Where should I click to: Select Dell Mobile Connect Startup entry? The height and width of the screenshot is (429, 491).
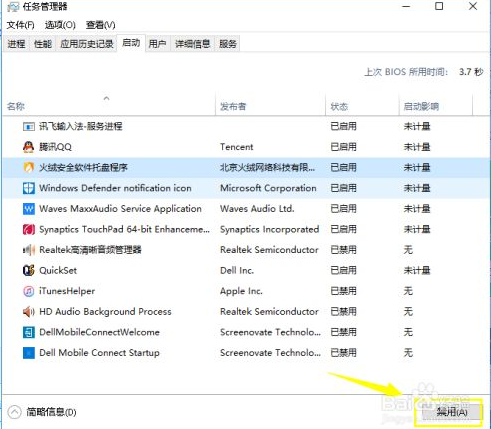pyautogui.click(x=99, y=353)
